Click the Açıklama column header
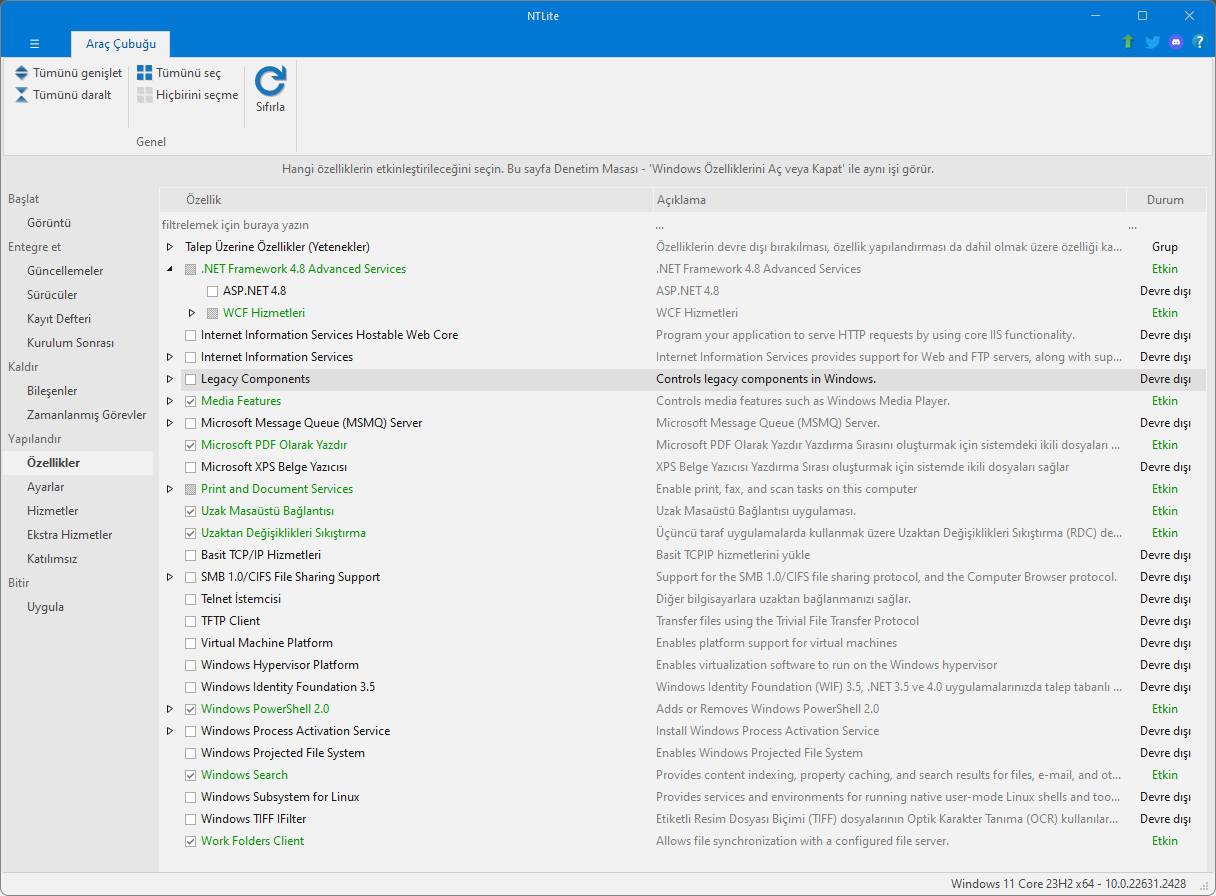This screenshot has height=896, width=1216. pos(889,200)
